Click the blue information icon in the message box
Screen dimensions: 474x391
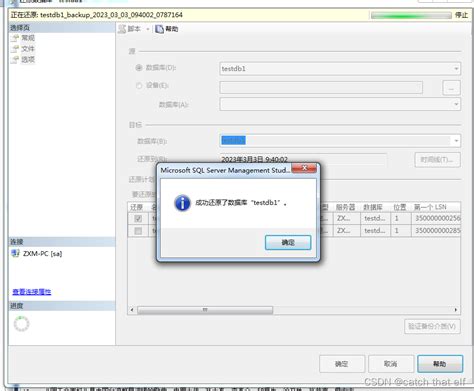pyautogui.click(x=182, y=203)
